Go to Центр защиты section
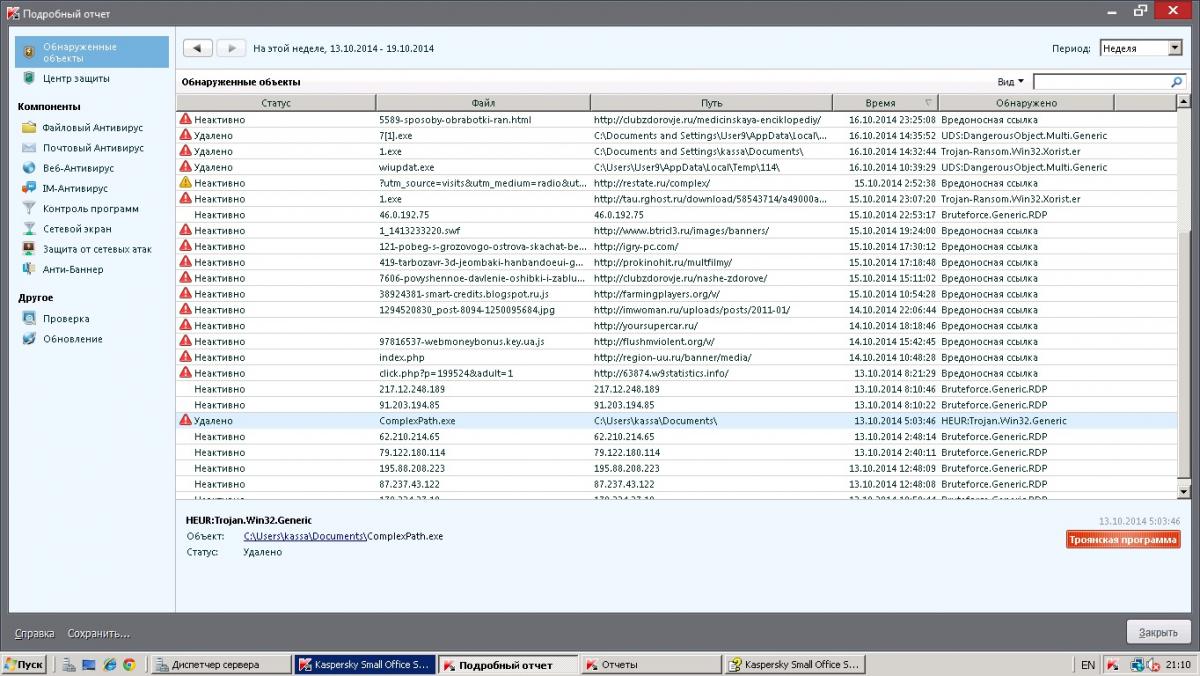1200x676 pixels. pos(76,78)
